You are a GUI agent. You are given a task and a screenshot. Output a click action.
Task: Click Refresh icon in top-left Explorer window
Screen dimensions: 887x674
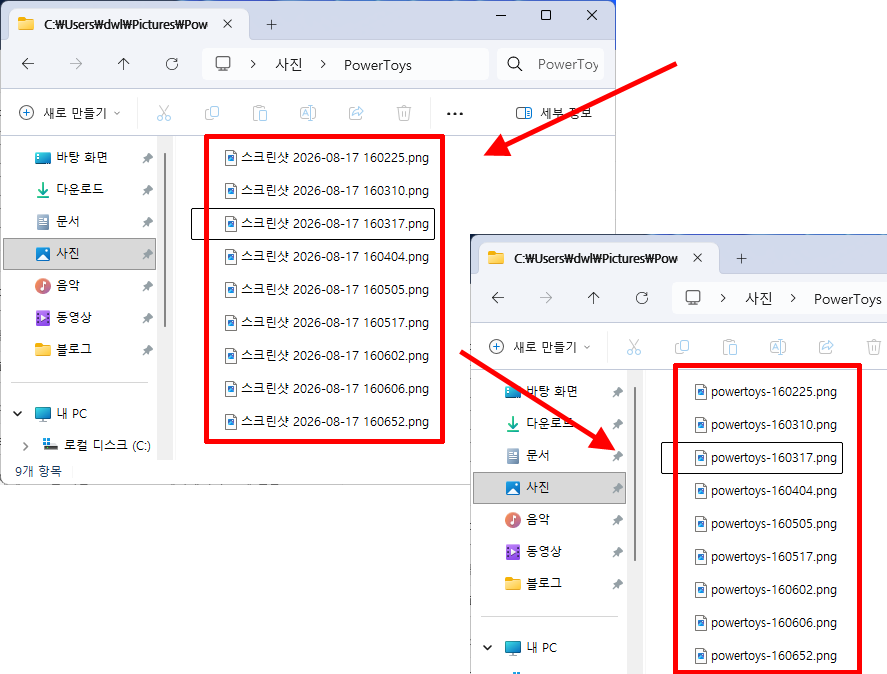(x=172, y=64)
